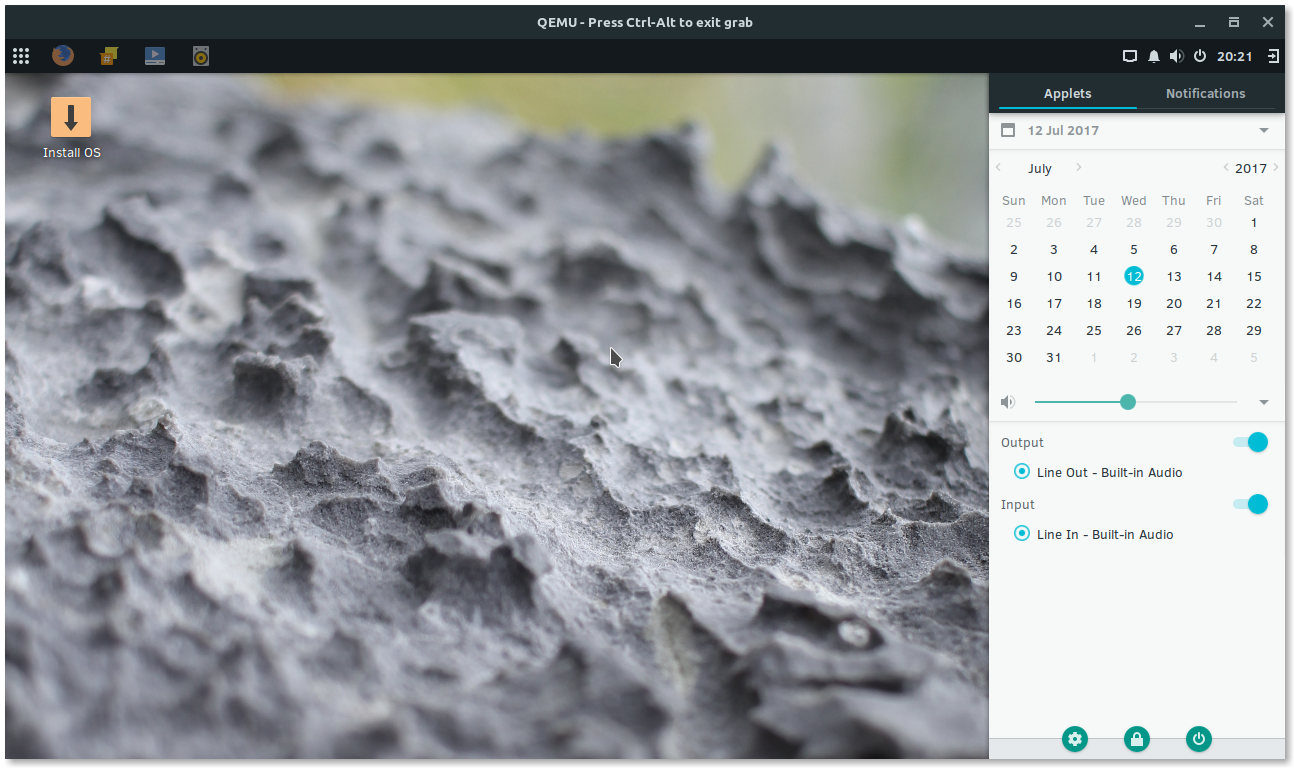Go to next year arrow

click(1276, 167)
